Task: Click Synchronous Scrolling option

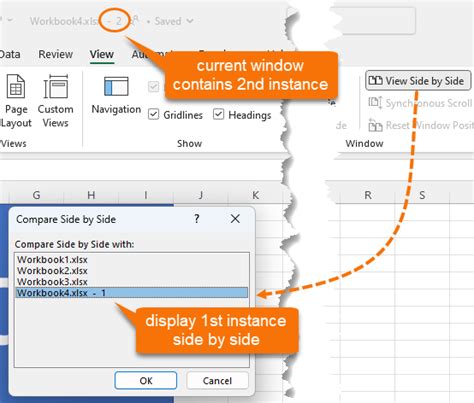Action: 420,103
